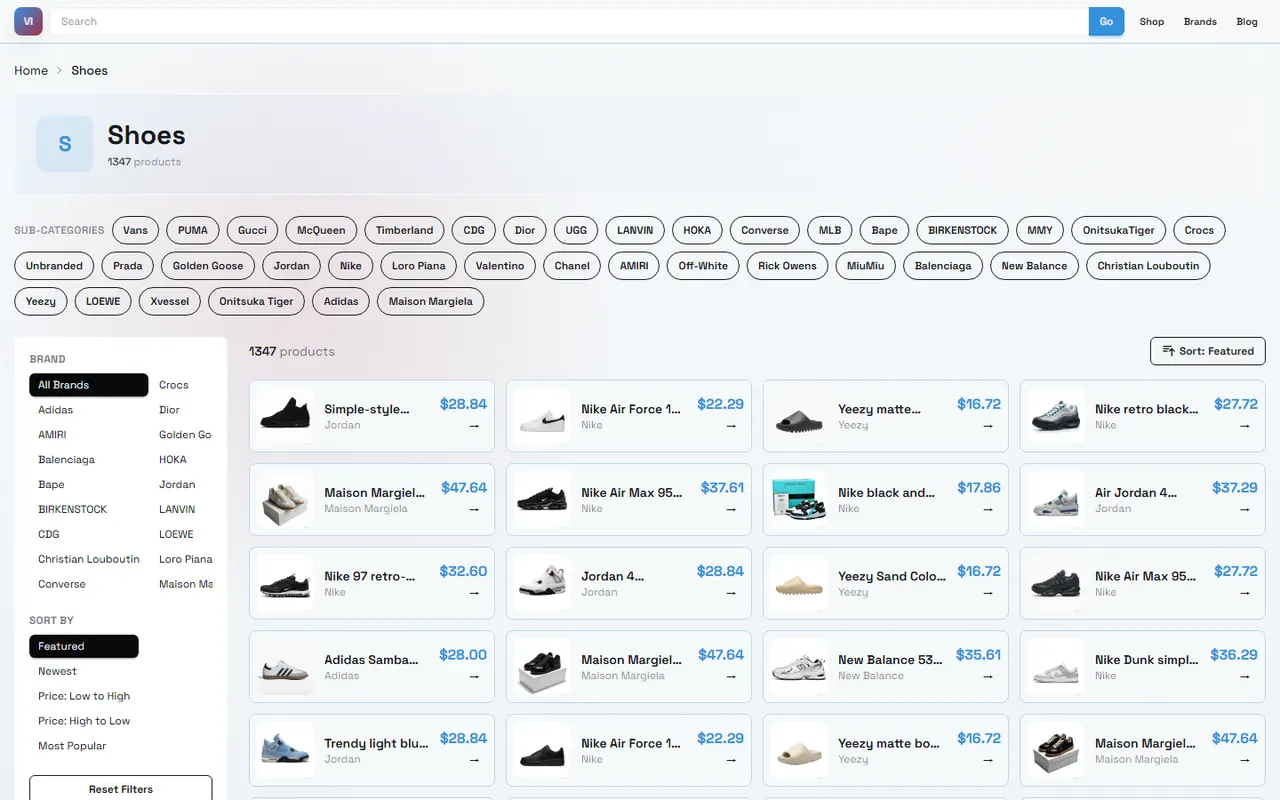Image resolution: width=1280 pixels, height=800 pixels.
Task: Filter sidebar brand by Crocs
Action: 182,385
